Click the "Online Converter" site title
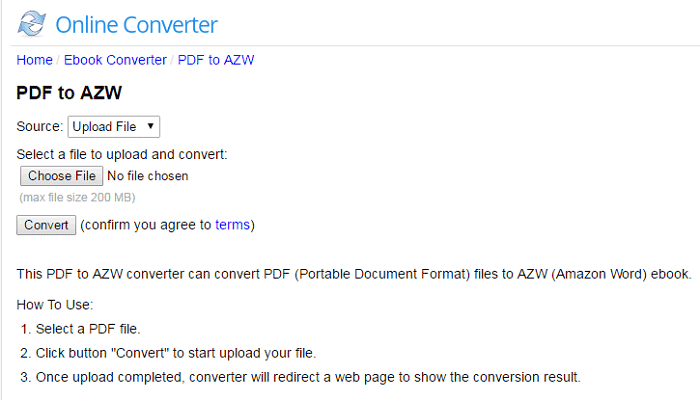700x400 pixels. click(x=136, y=25)
